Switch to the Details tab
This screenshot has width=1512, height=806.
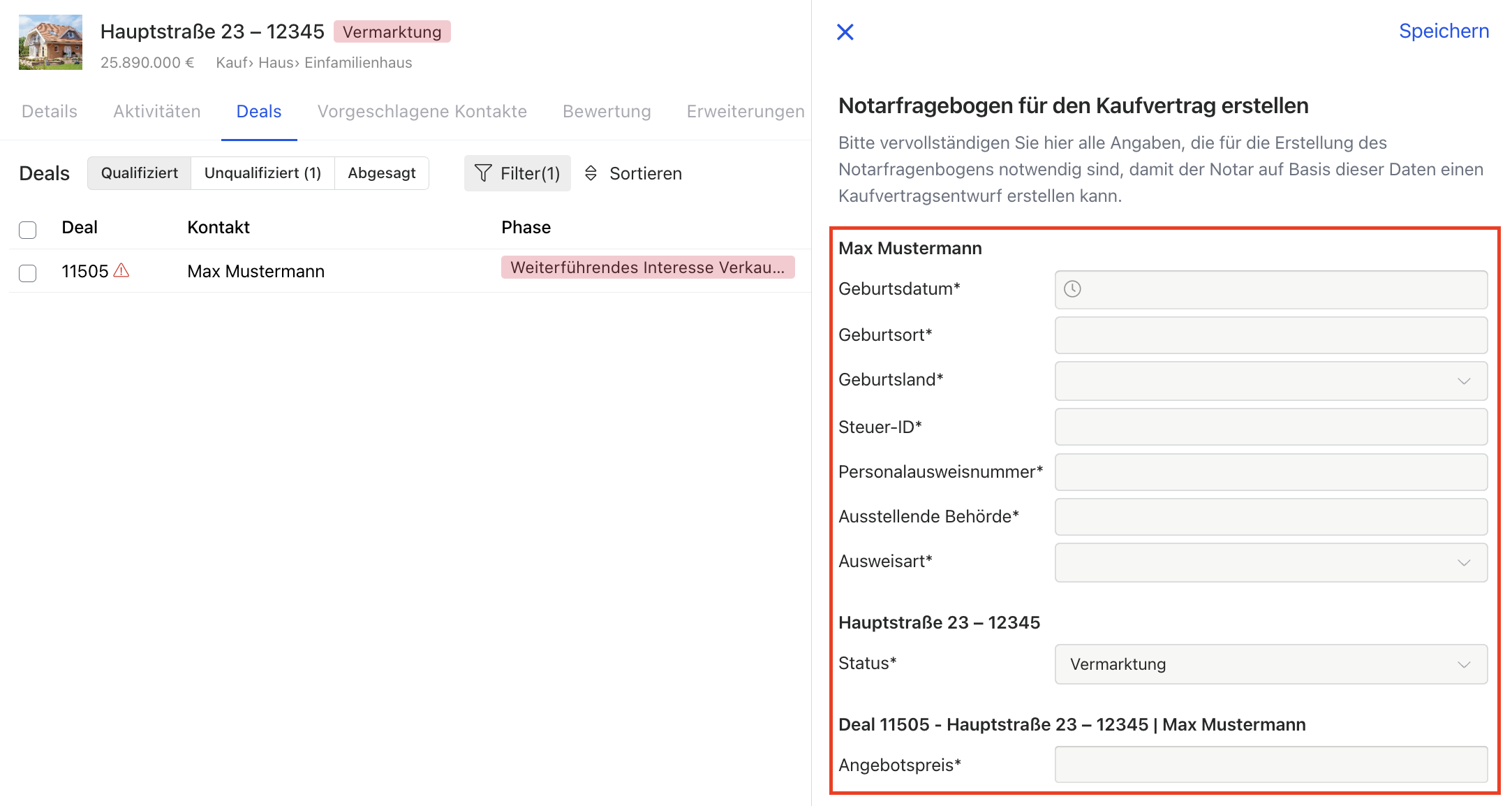coord(50,112)
